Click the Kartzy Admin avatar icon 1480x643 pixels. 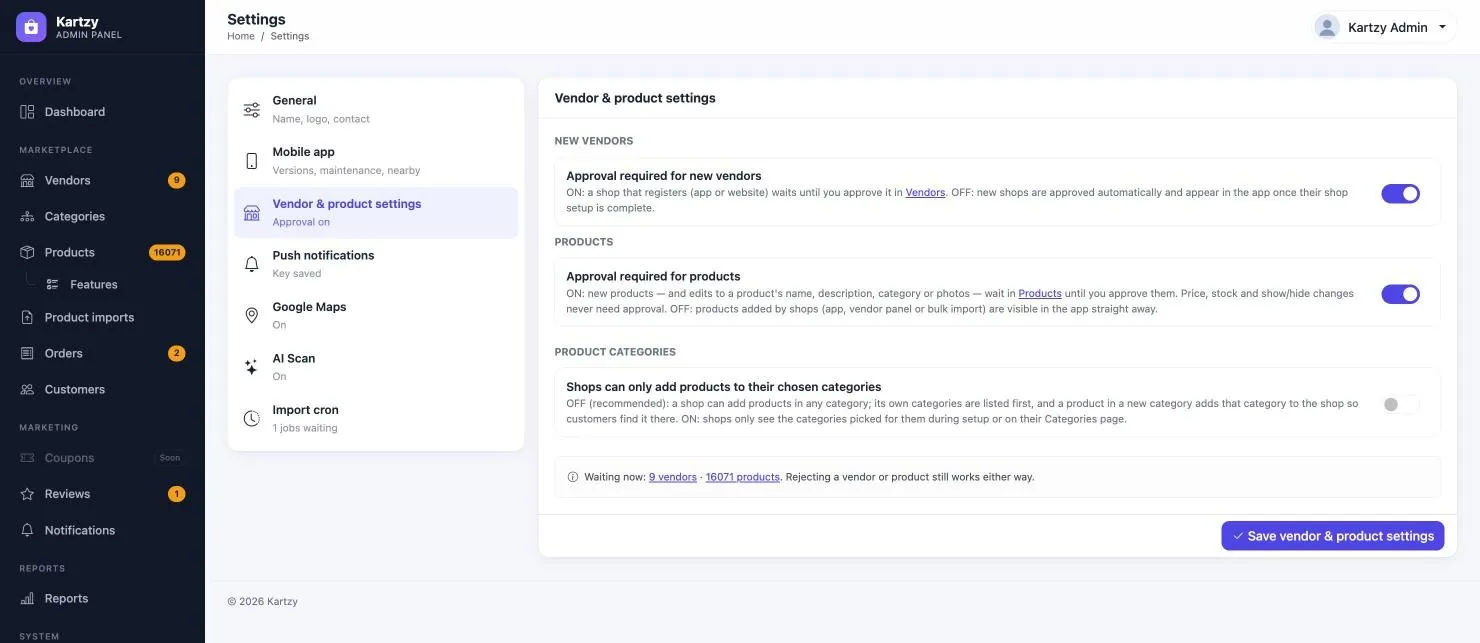coord(1327,27)
